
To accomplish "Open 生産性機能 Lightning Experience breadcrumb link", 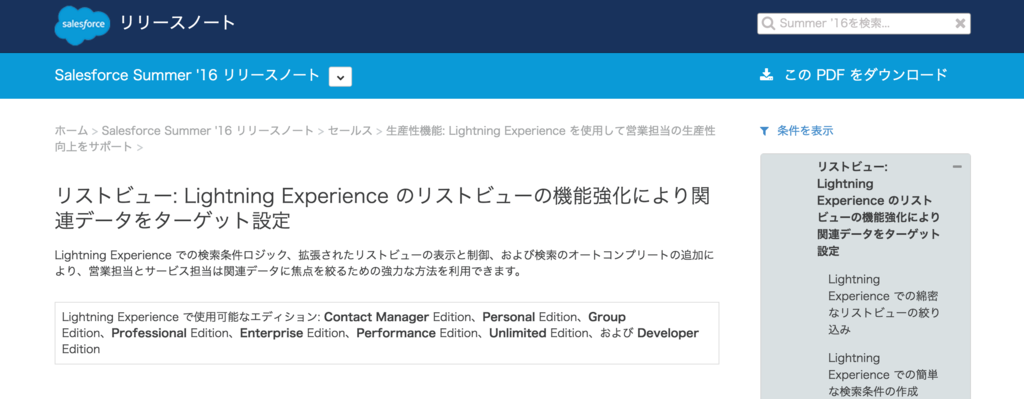I will (x=385, y=138).
